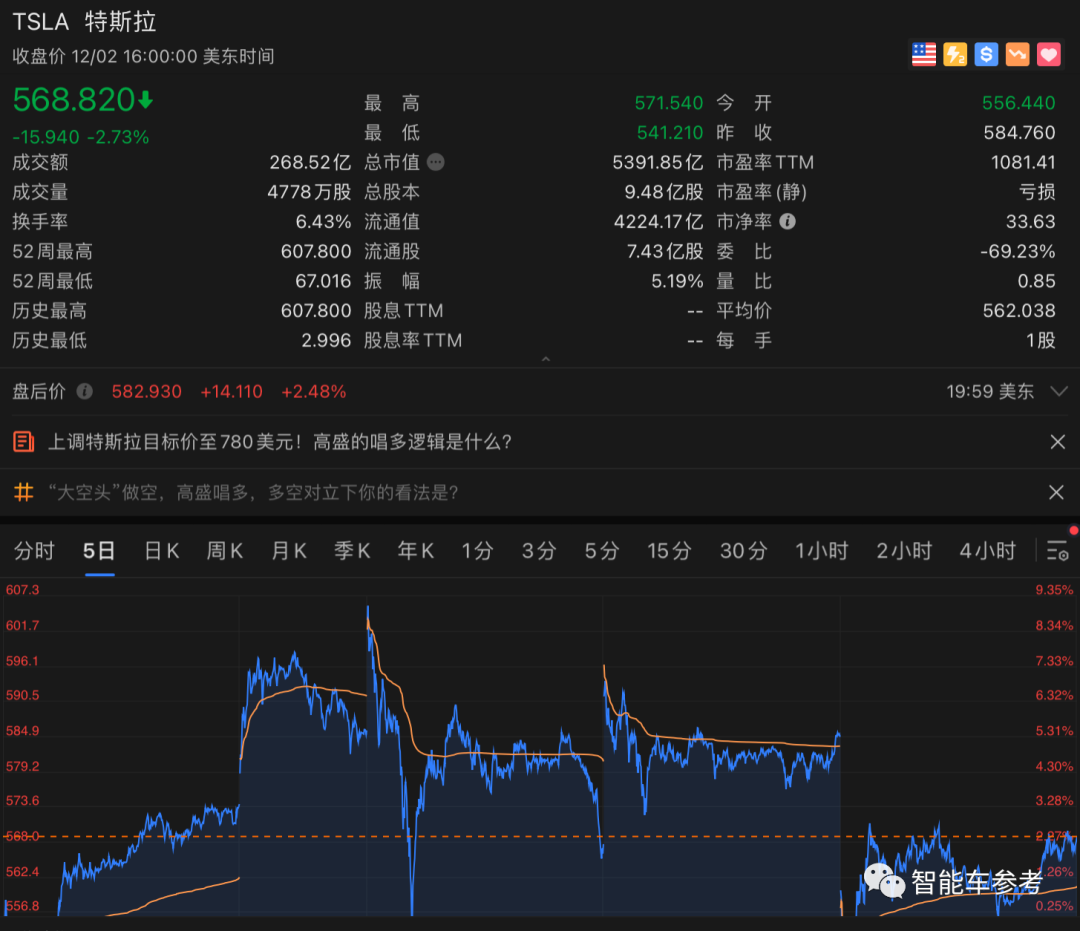Viewport: 1080px width, 931px height.
Task: Tap the orange chart trend icon
Action: point(1017,54)
